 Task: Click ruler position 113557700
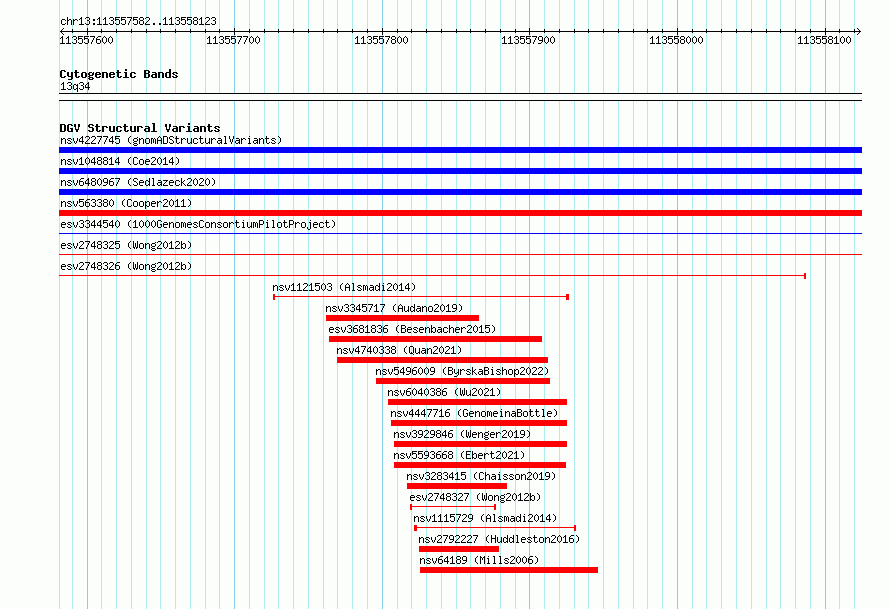[x=233, y=40]
